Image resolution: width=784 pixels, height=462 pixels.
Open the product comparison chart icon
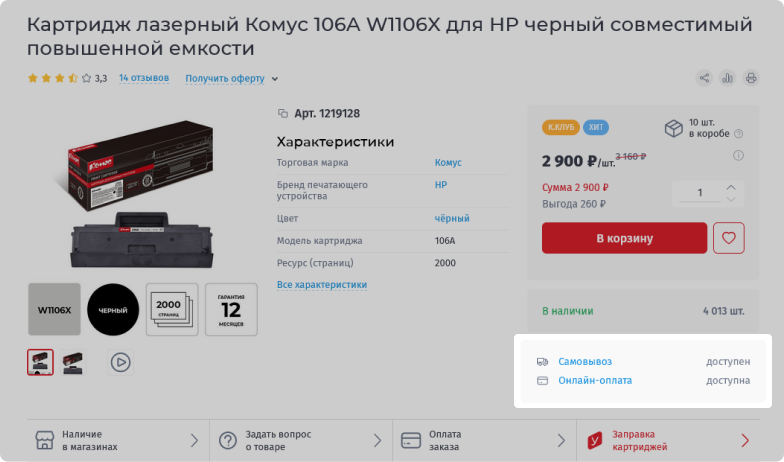[x=728, y=78]
